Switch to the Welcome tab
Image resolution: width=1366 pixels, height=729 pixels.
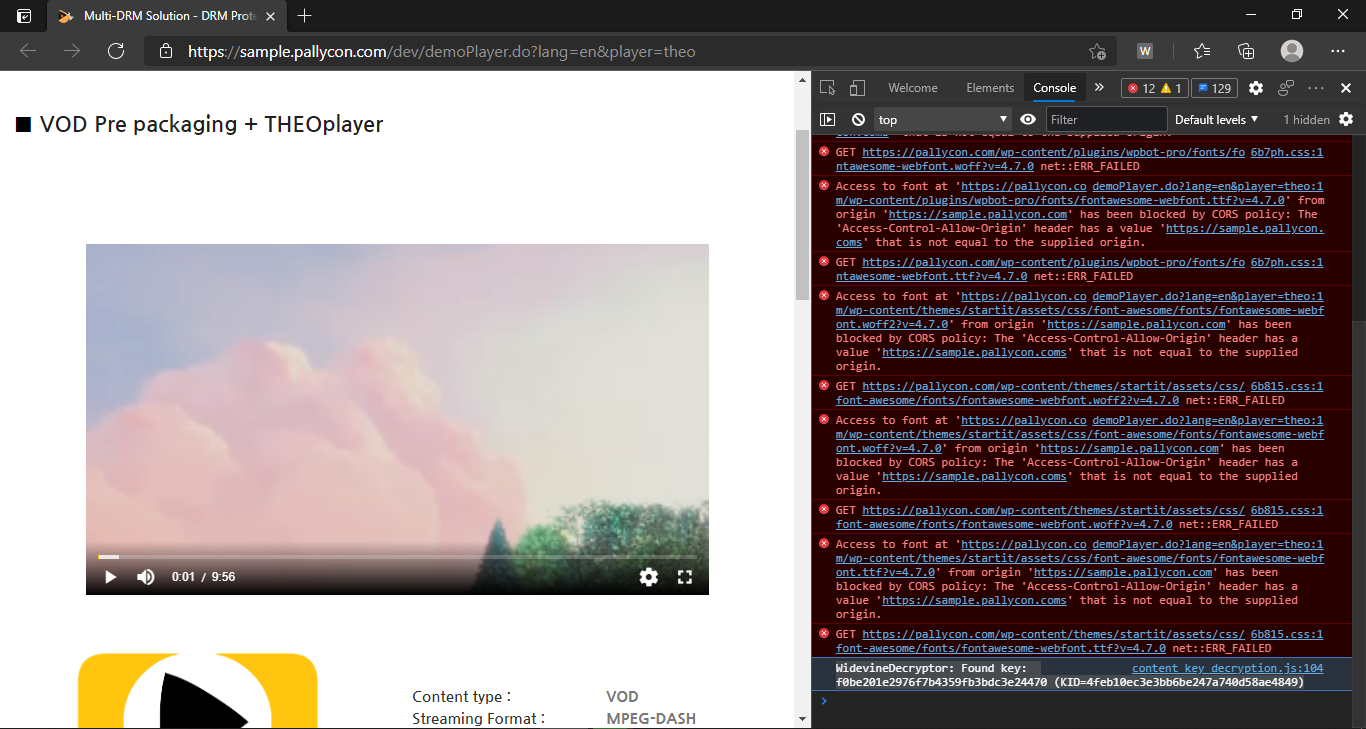coord(913,88)
